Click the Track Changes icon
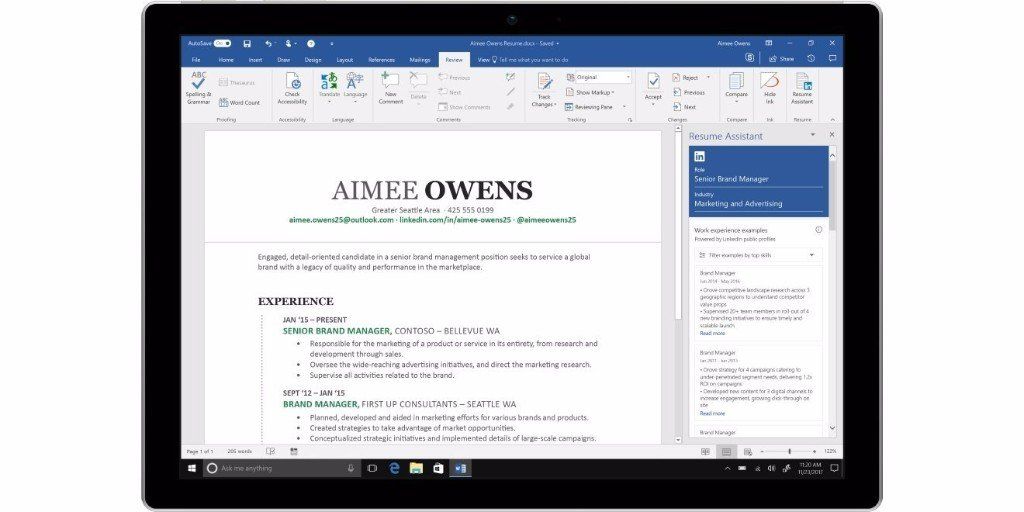Image resolution: width=1024 pixels, height=512 pixels. click(543, 90)
